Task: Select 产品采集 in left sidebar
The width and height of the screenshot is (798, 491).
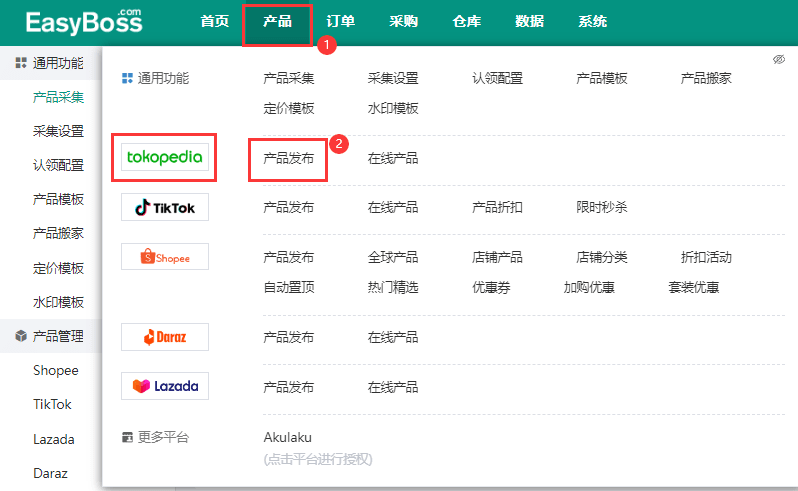Action: (x=58, y=97)
